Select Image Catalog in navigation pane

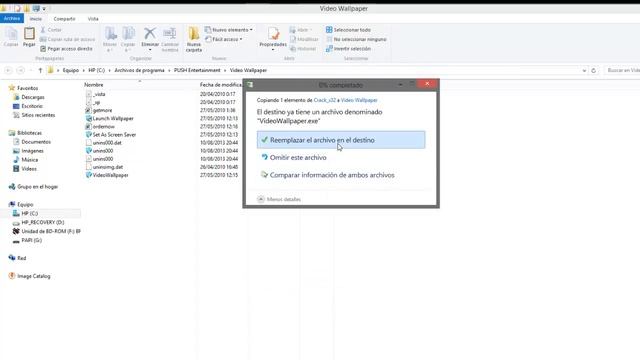[x=33, y=276]
